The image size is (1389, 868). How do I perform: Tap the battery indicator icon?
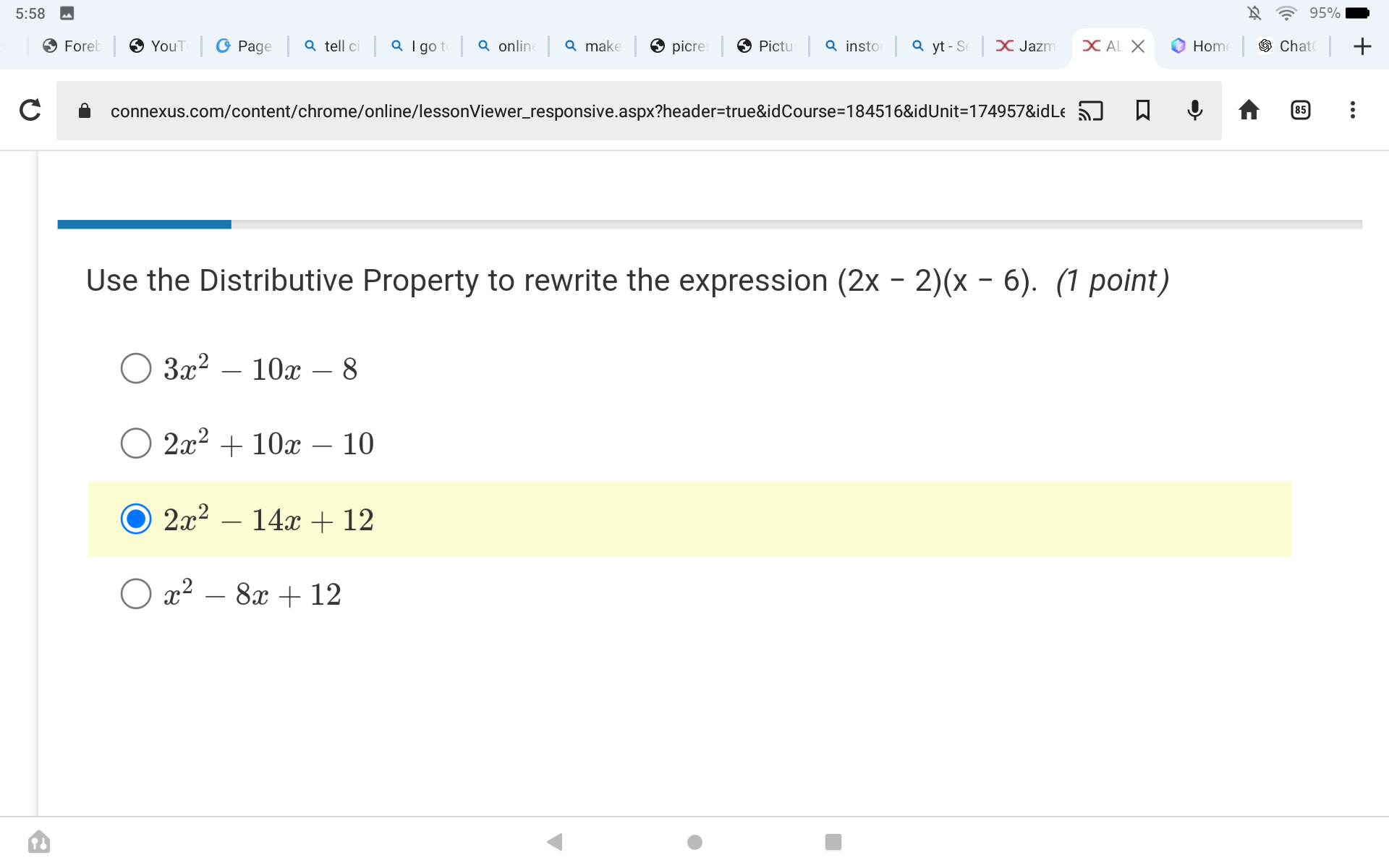tap(1357, 13)
